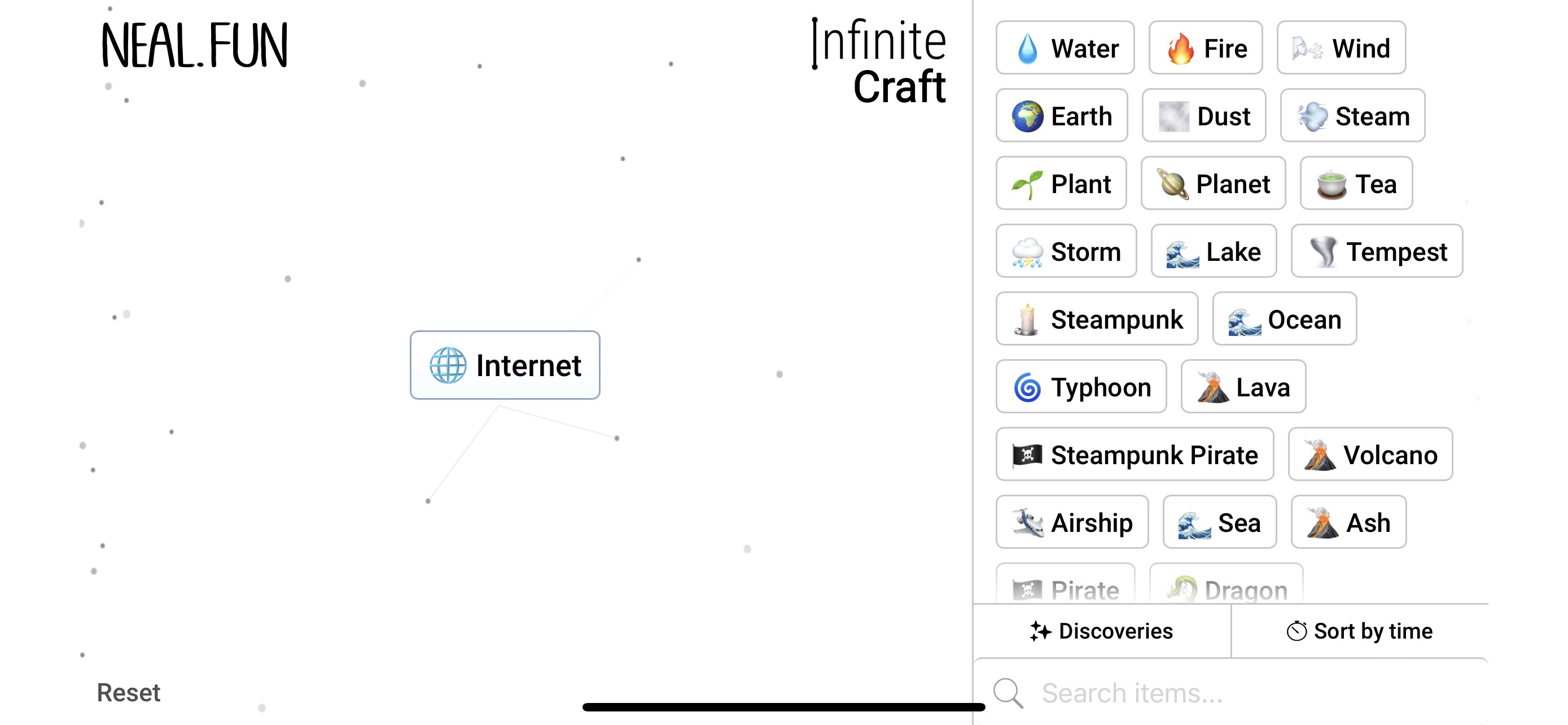Open the Discoveries view
Screen dimensions: 1568x725
1102,631
